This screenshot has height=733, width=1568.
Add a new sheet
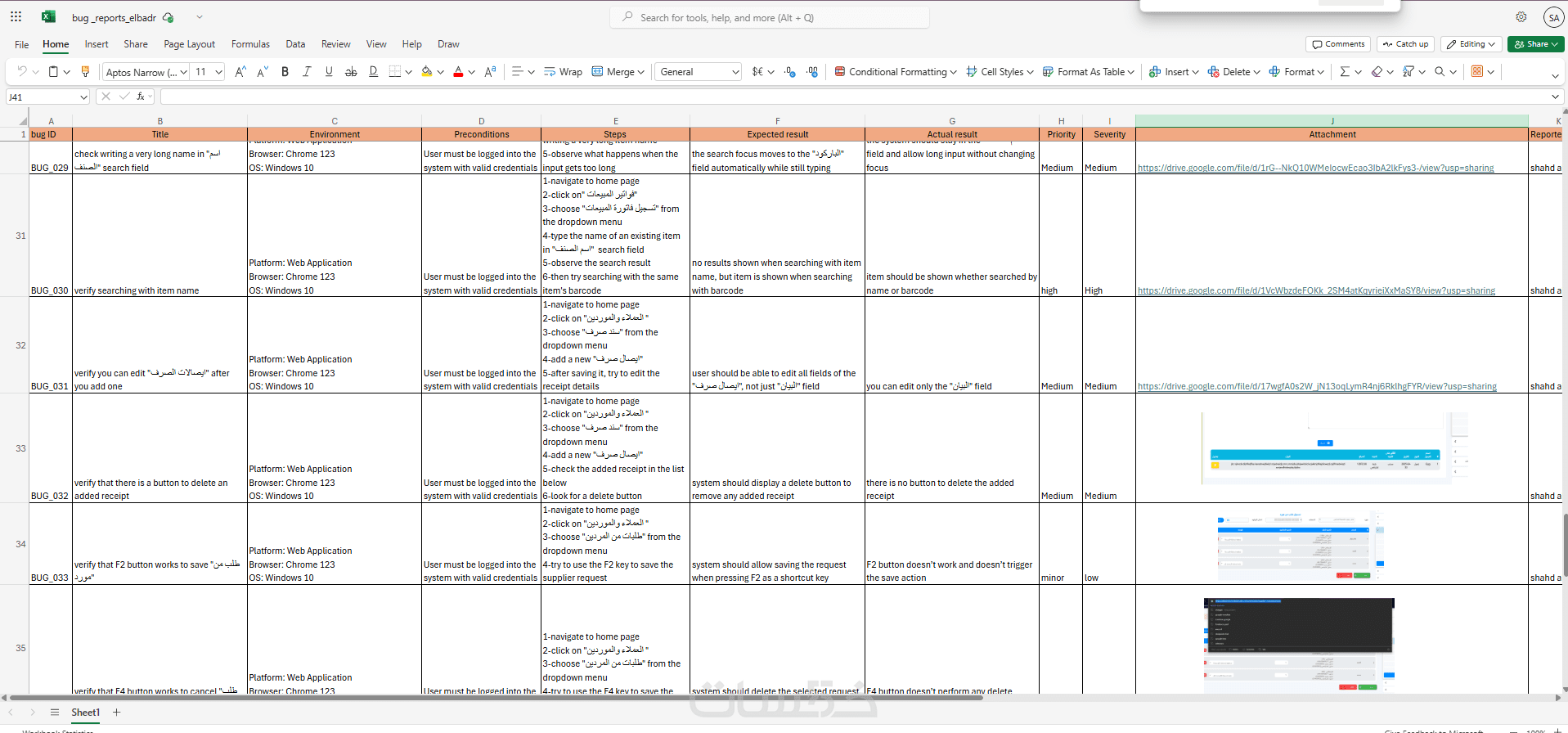pos(117,712)
